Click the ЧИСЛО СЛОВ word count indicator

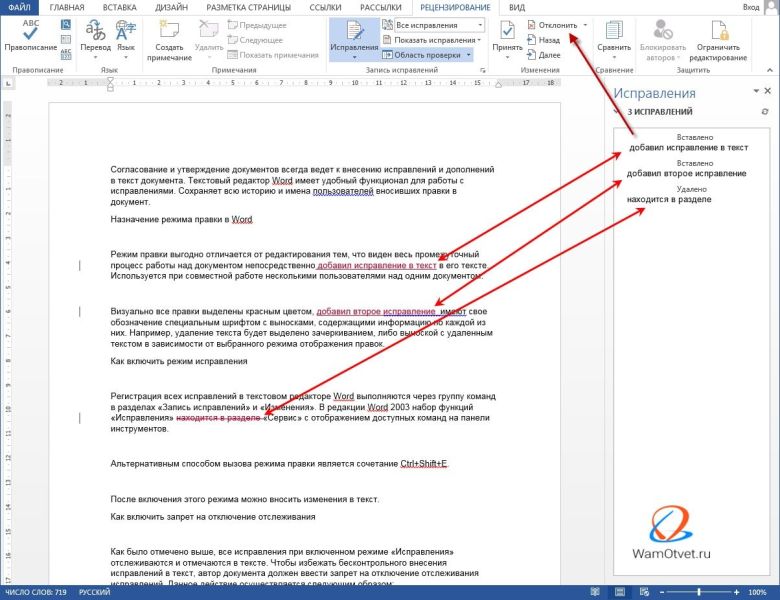point(35,592)
